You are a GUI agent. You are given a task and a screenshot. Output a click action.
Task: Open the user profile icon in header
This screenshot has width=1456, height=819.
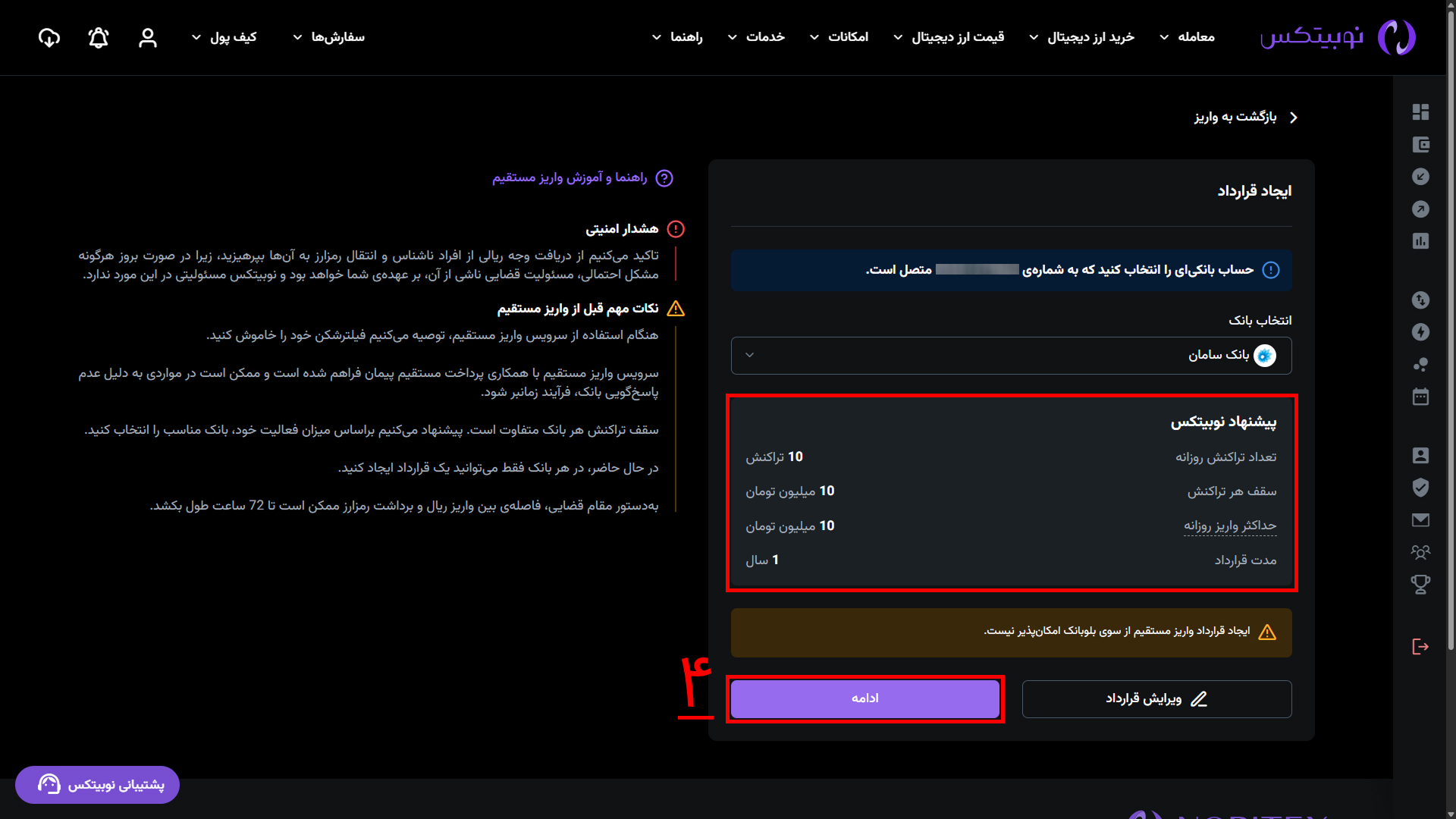pyautogui.click(x=148, y=37)
